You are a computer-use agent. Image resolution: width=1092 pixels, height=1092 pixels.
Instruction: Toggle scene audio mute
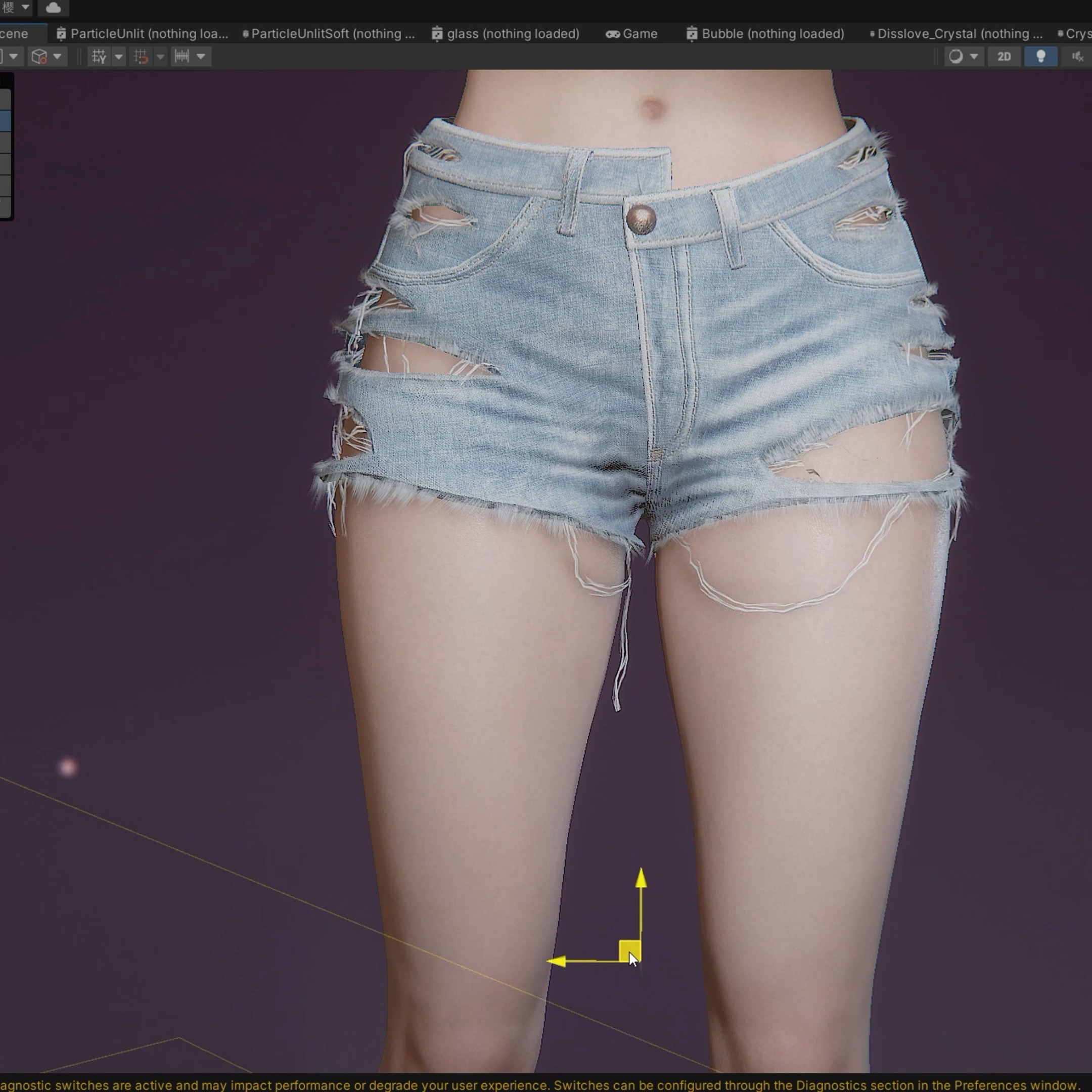[x=1077, y=57]
